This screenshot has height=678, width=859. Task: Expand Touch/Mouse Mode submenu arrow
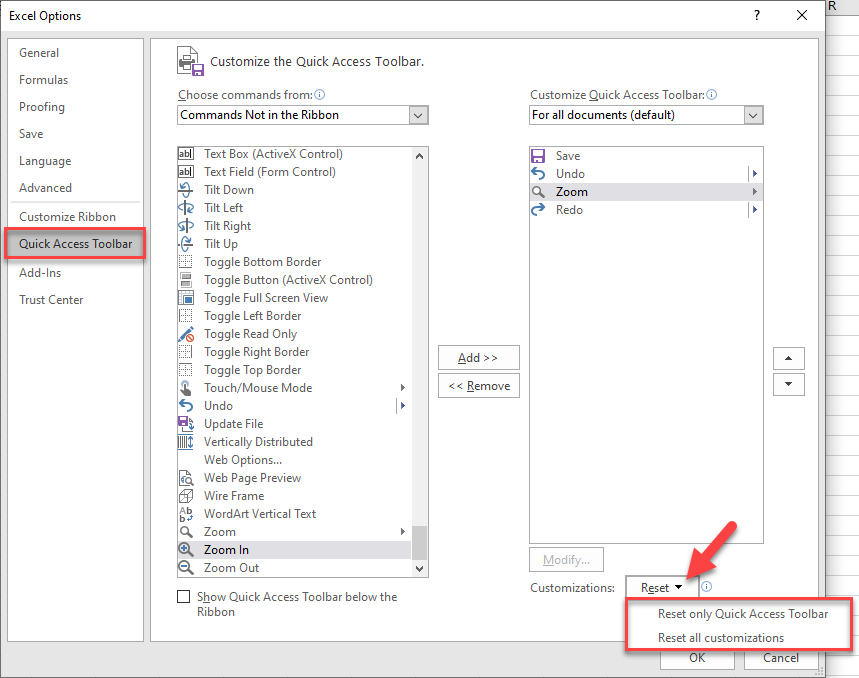tap(403, 388)
